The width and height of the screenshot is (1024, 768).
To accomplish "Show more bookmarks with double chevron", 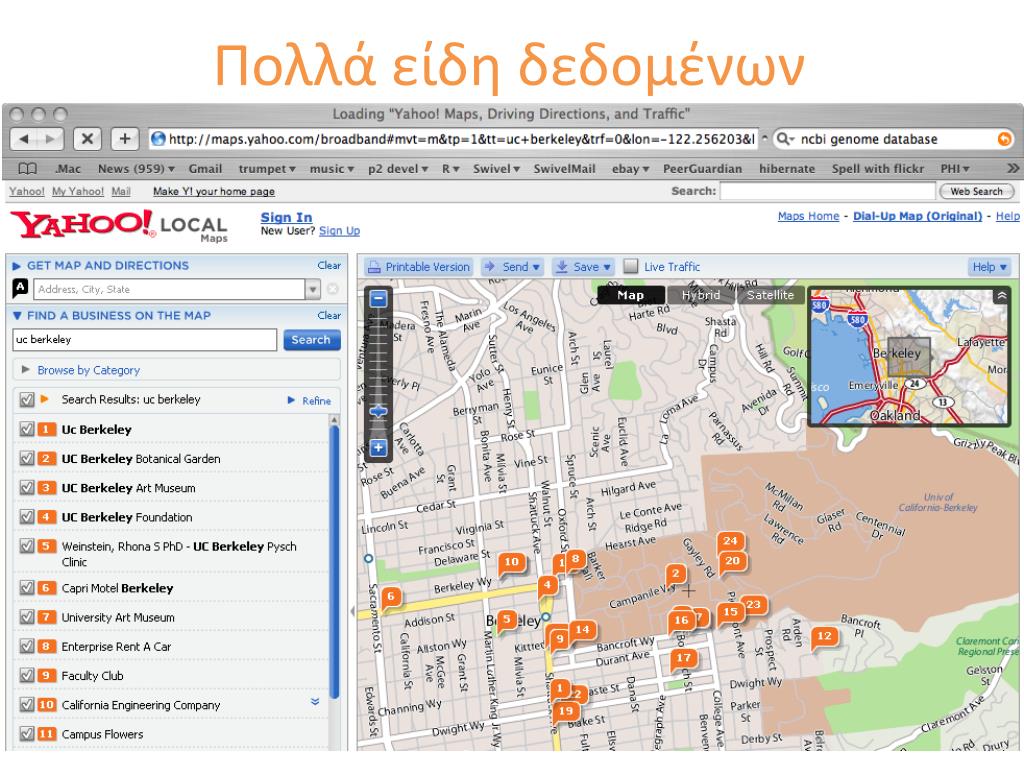I will coord(1012,168).
